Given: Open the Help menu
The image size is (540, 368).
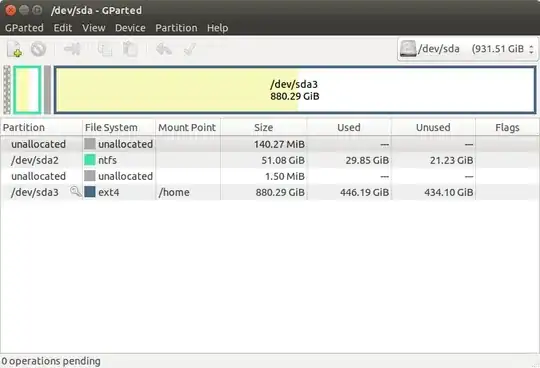Looking at the screenshot, I should click(218, 28).
